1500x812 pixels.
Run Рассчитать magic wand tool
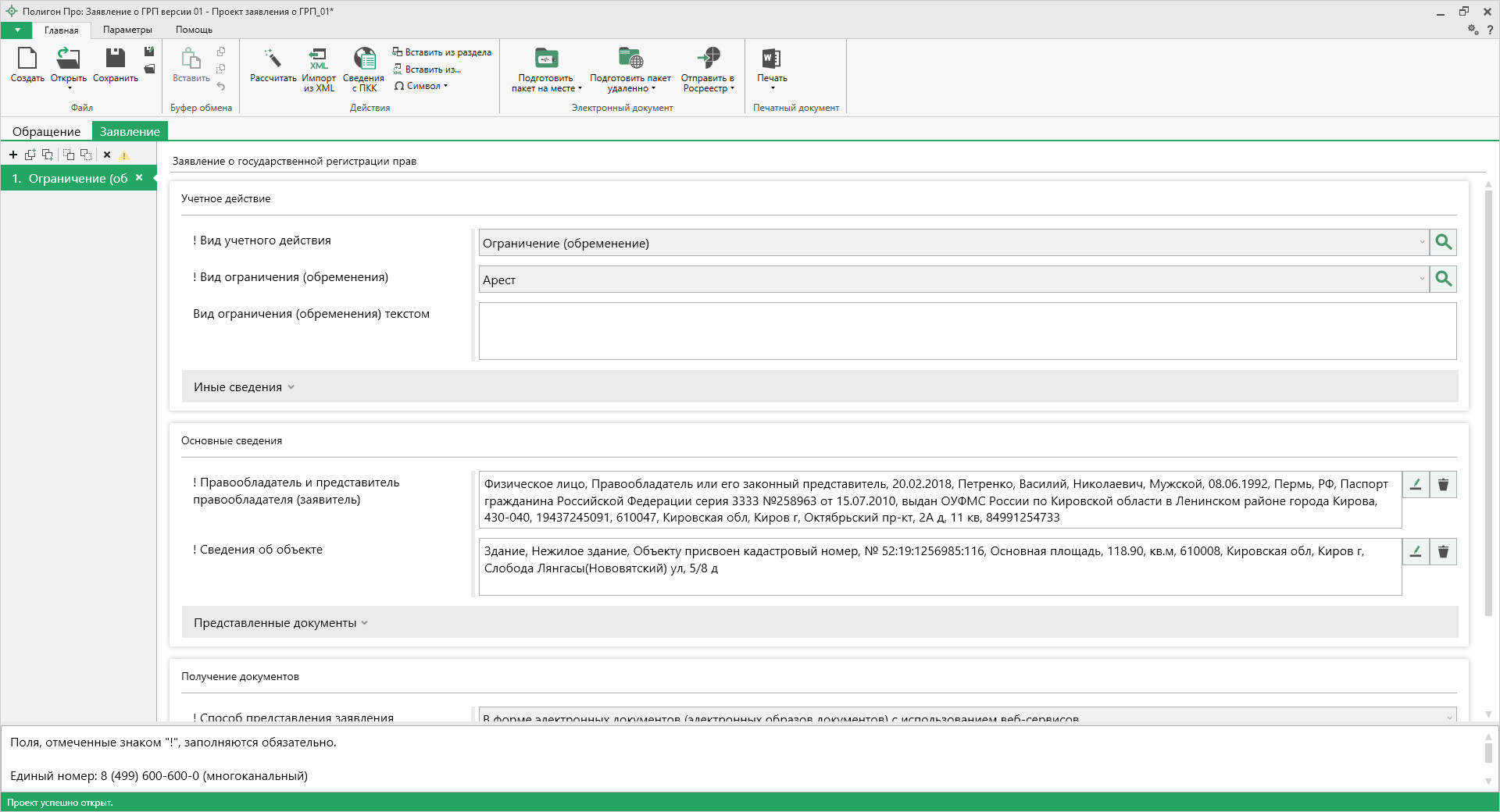tap(273, 64)
